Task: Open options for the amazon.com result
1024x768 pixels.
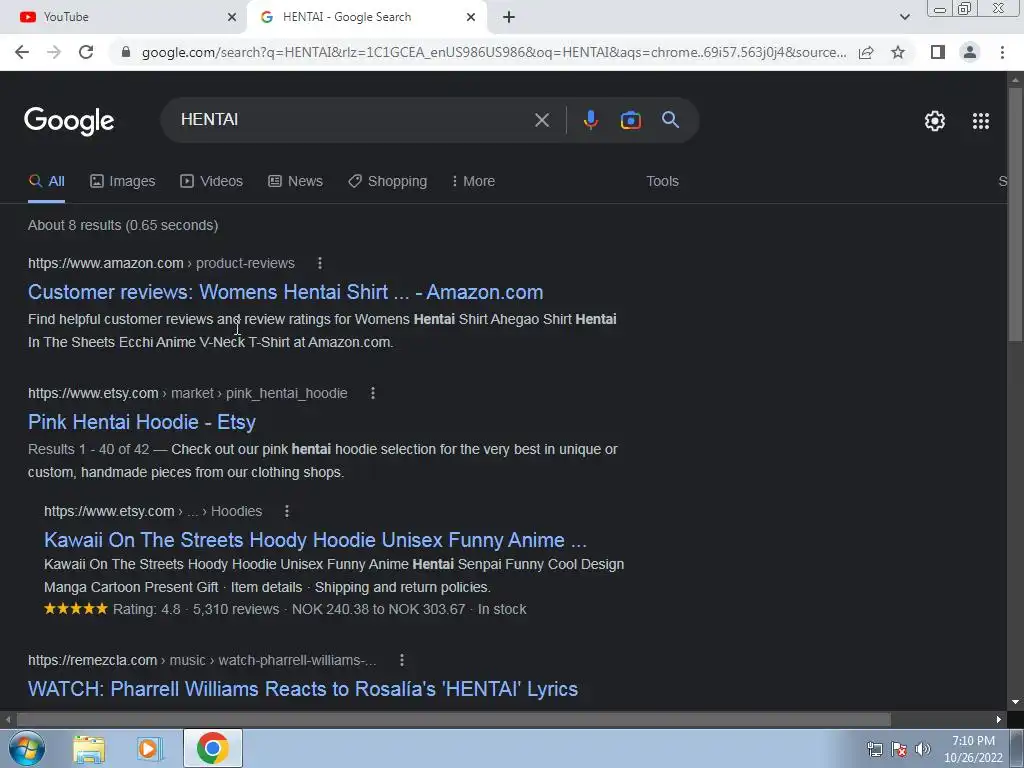Action: (319, 263)
